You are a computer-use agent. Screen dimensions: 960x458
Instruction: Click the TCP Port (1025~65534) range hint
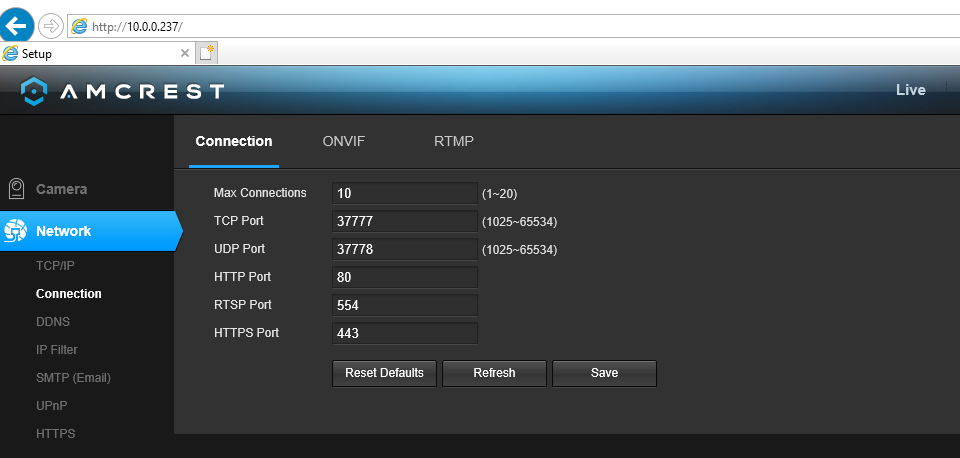pyautogui.click(x=519, y=222)
